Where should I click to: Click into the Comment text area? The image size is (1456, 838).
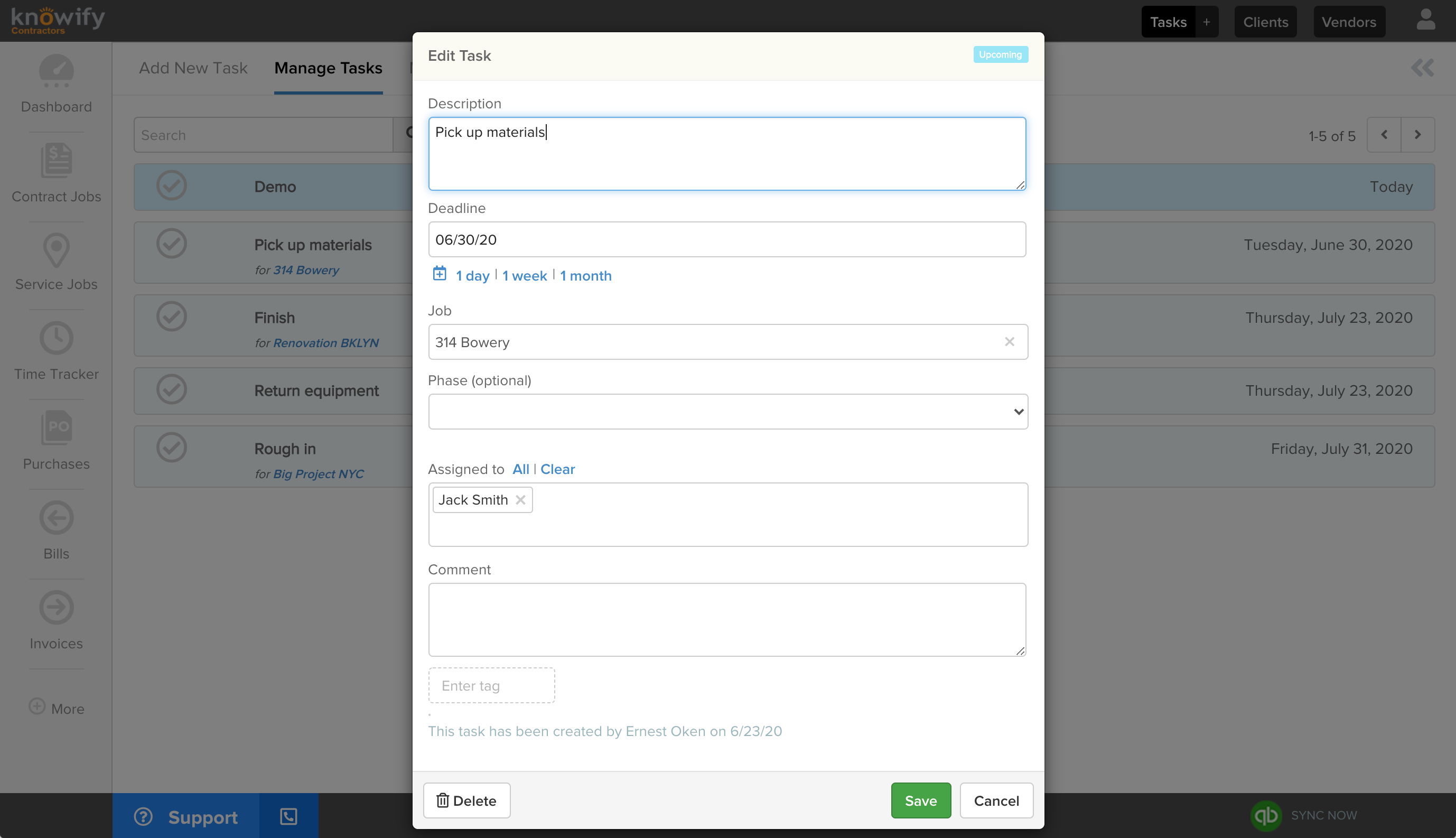coord(727,620)
